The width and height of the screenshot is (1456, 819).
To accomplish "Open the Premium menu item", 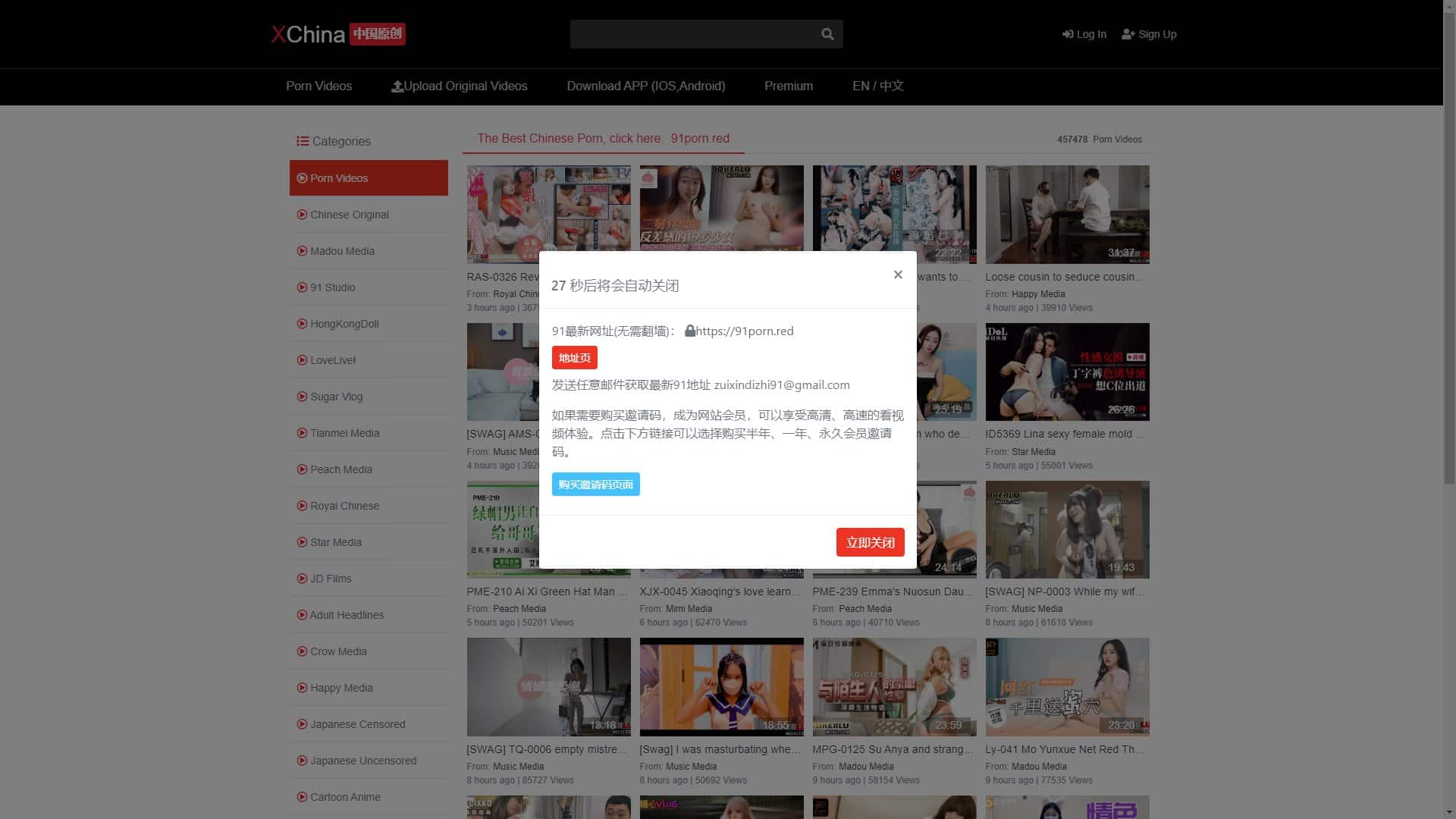I will 788,86.
